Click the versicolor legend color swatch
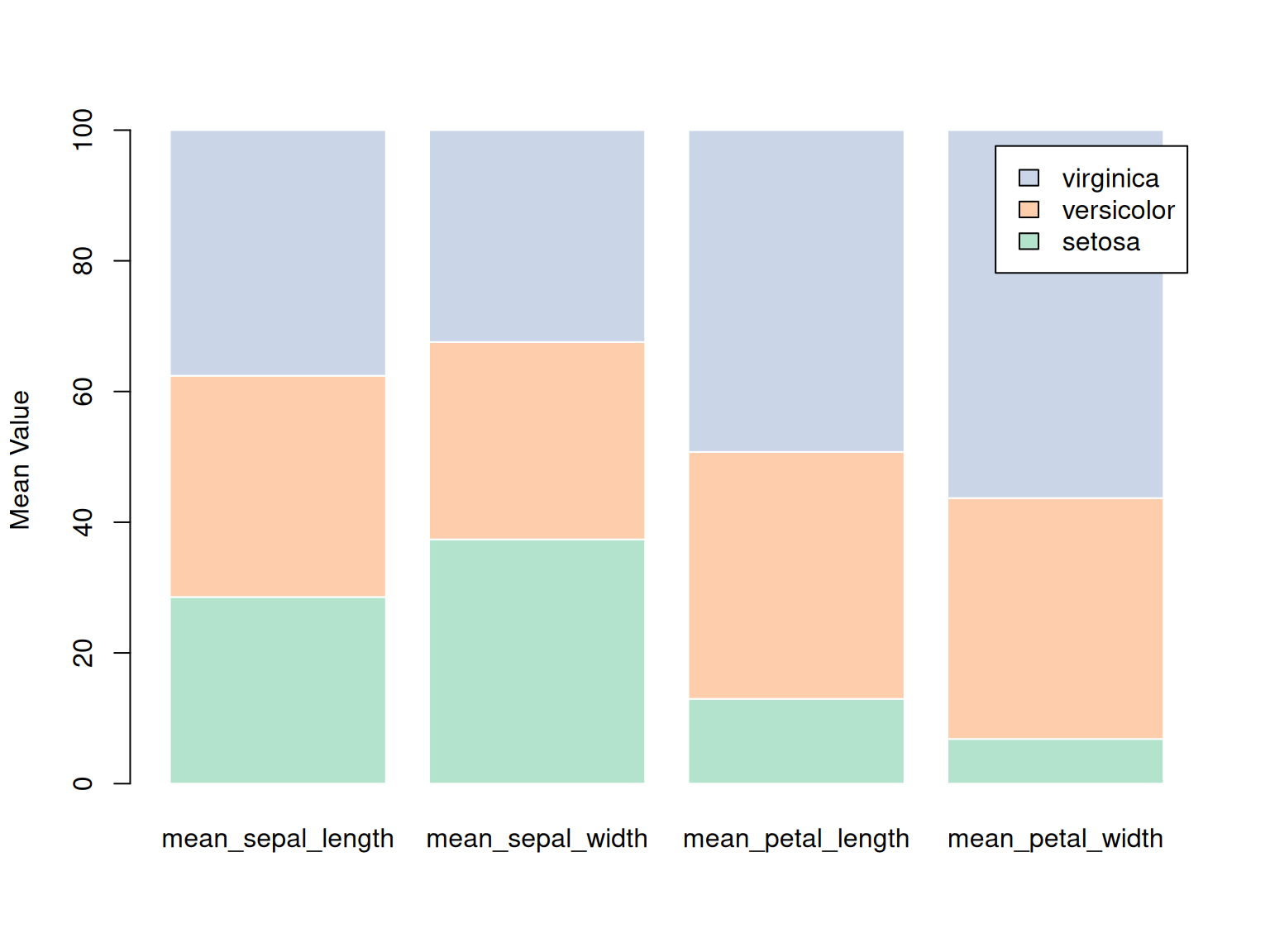 pos(1029,210)
